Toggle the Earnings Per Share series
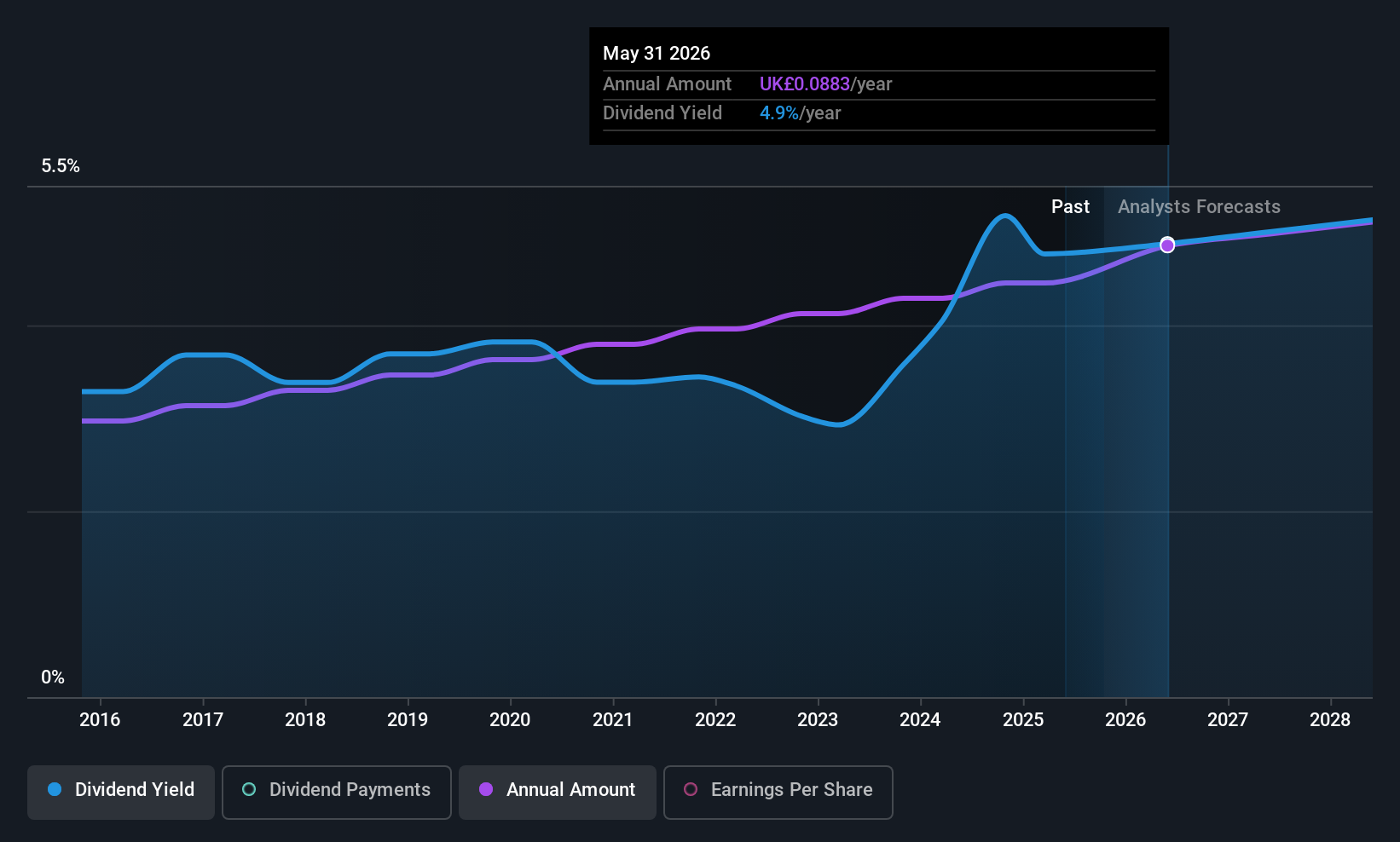 point(778,792)
